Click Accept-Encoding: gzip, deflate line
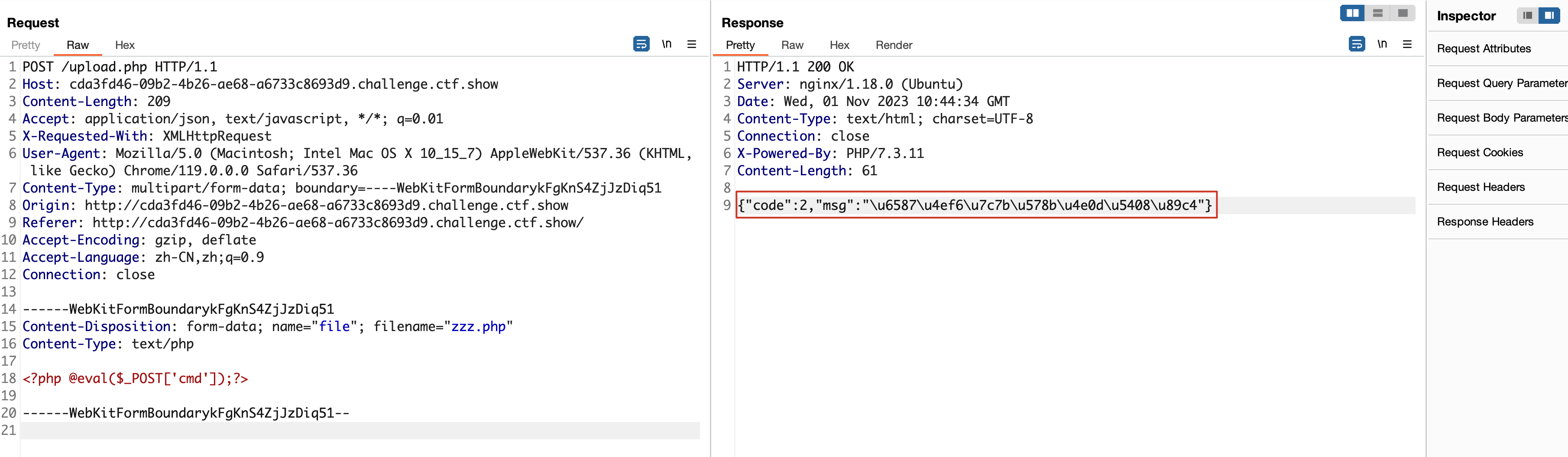The width and height of the screenshot is (1568, 457). click(x=139, y=240)
